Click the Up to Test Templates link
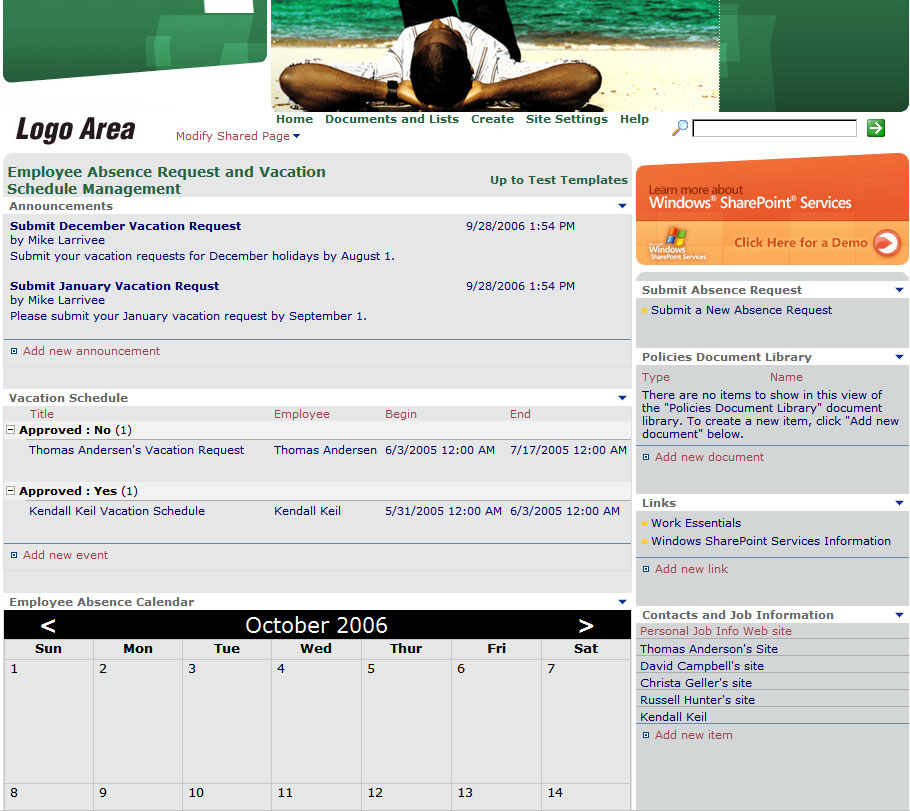 pos(559,180)
